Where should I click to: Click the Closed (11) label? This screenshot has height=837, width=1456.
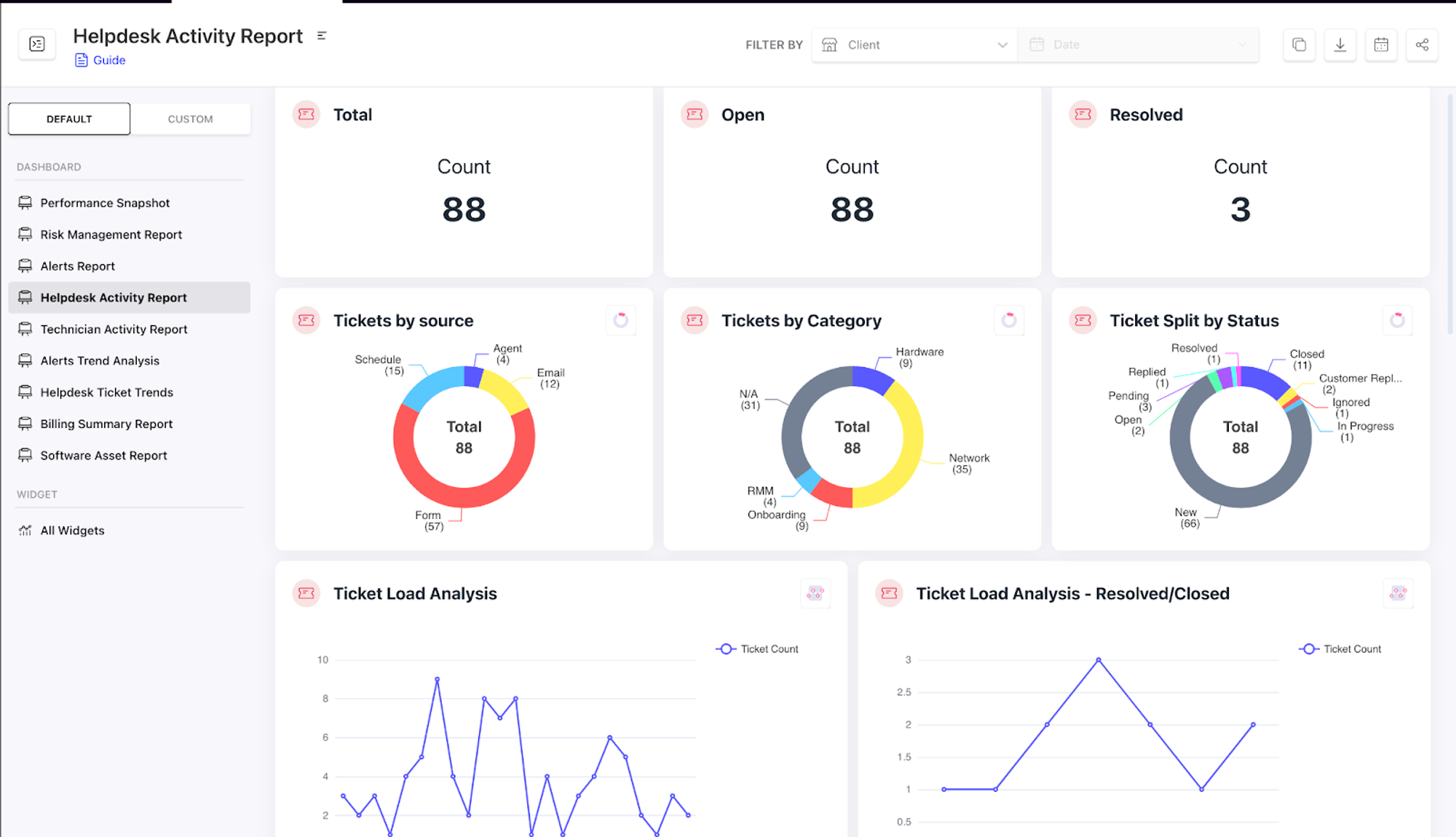coord(1307,360)
